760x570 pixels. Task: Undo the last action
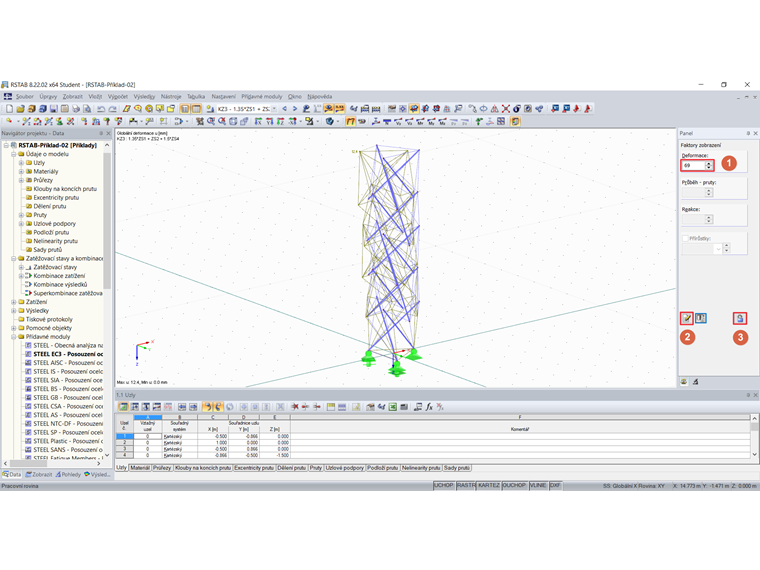click(101, 109)
